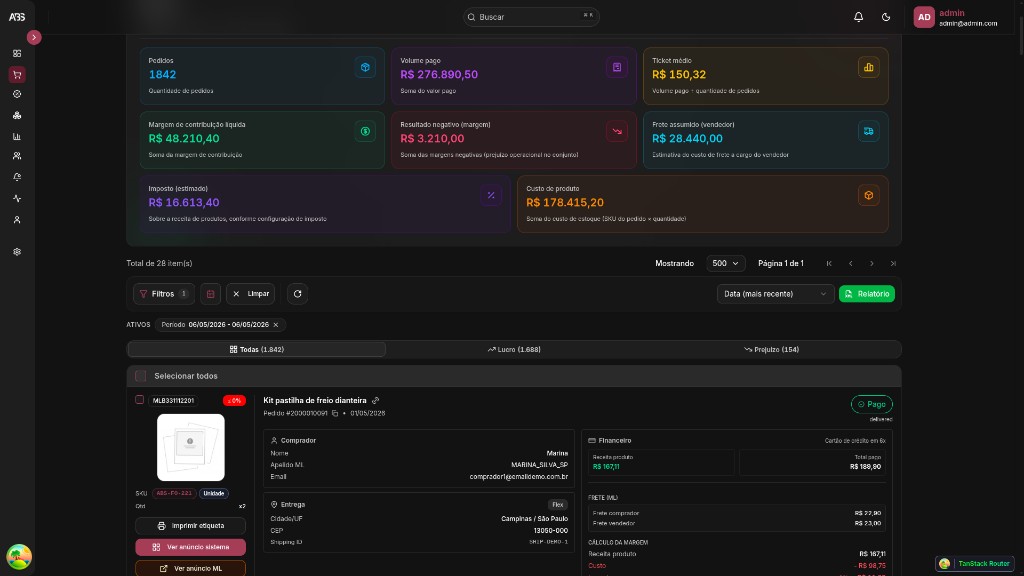
Task: Click the Buscar search field
Action: tap(531, 17)
